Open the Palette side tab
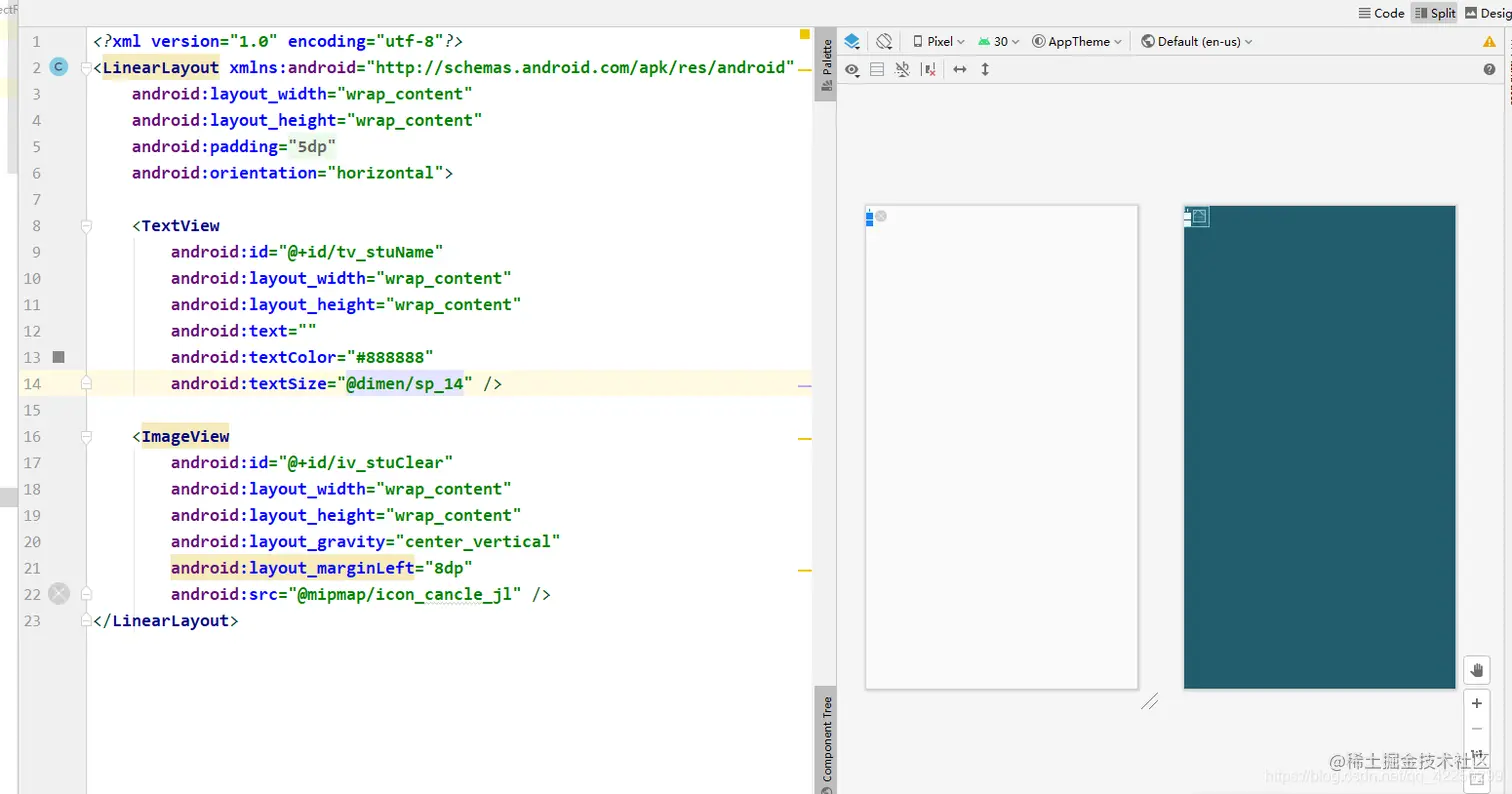The width and height of the screenshot is (1512, 794). (826, 65)
